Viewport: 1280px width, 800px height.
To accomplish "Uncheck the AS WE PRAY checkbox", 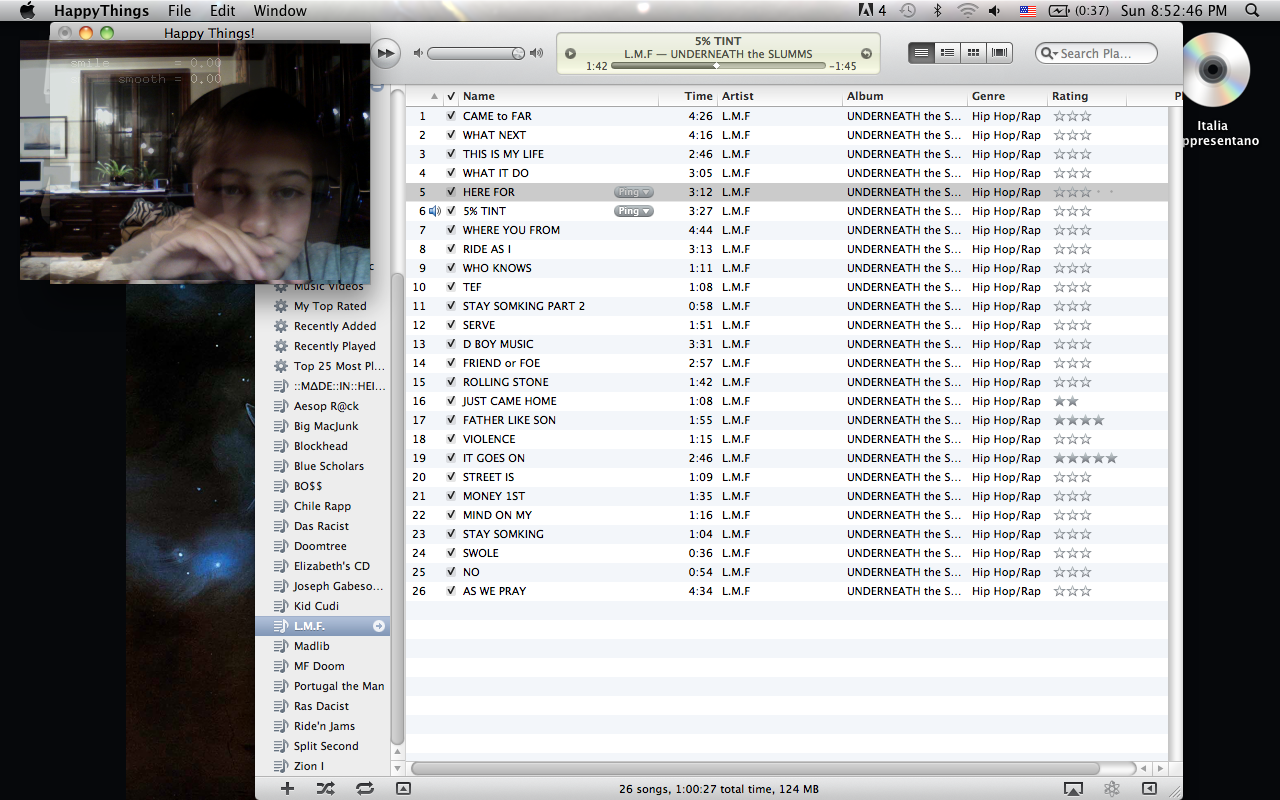I will [x=451, y=591].
